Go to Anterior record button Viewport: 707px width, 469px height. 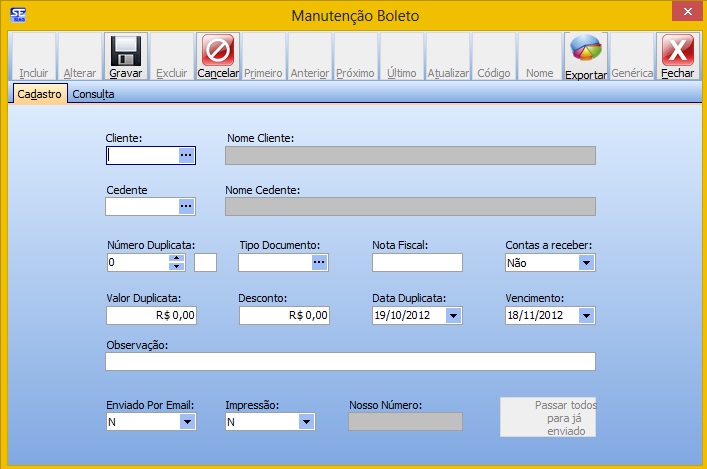coord(310,56)
